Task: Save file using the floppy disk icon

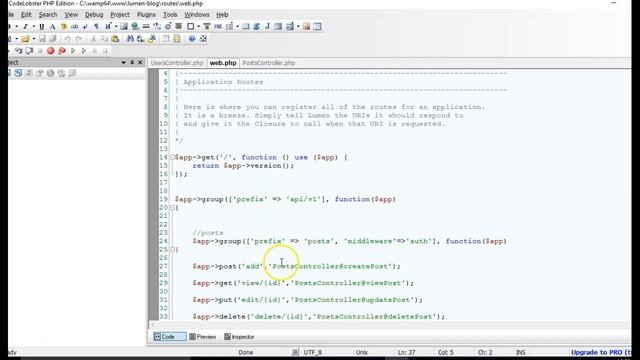Action: point(42,39)
